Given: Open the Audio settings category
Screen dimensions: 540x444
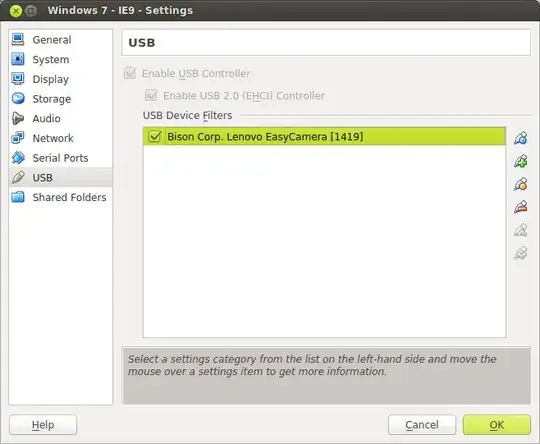Looking at the screenshot, I should click(61, 118).
